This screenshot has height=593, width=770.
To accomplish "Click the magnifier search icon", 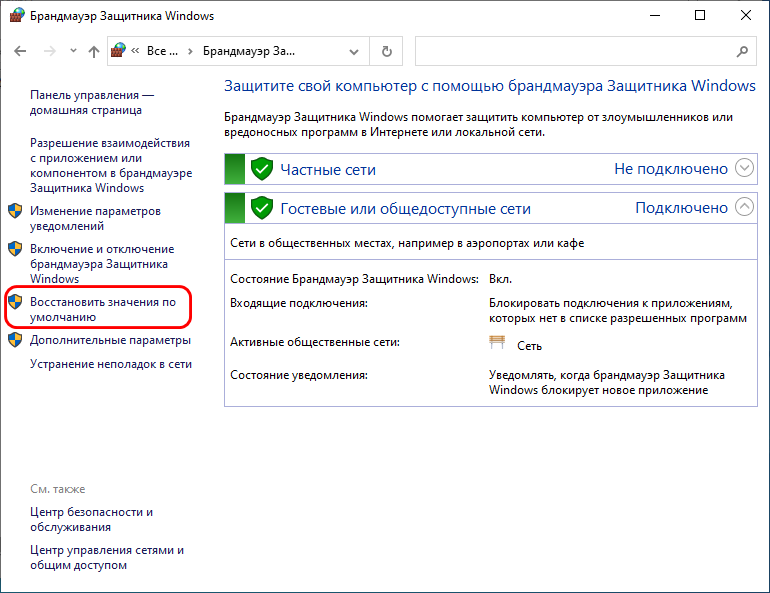I will [x=742, y=51].
